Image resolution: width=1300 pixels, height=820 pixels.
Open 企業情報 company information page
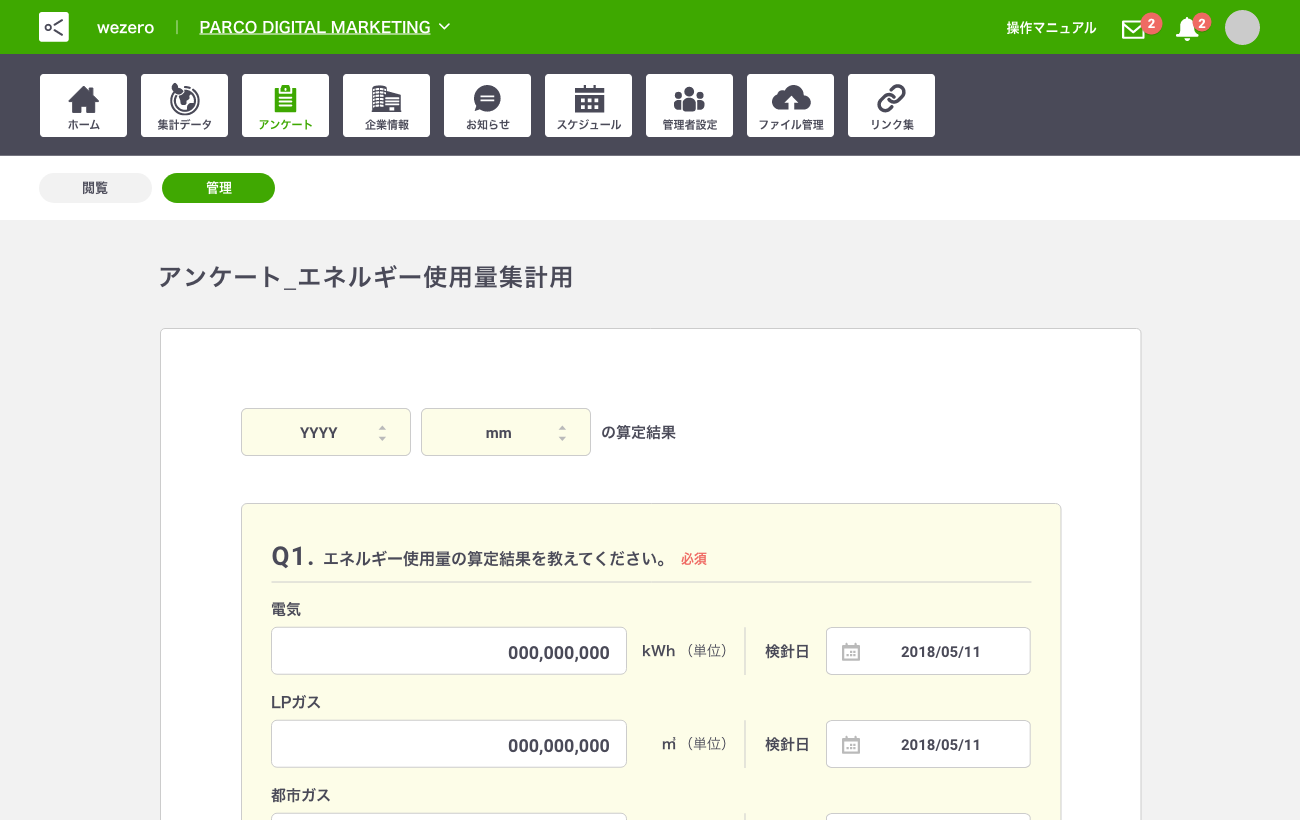click(x=386, y=105)
